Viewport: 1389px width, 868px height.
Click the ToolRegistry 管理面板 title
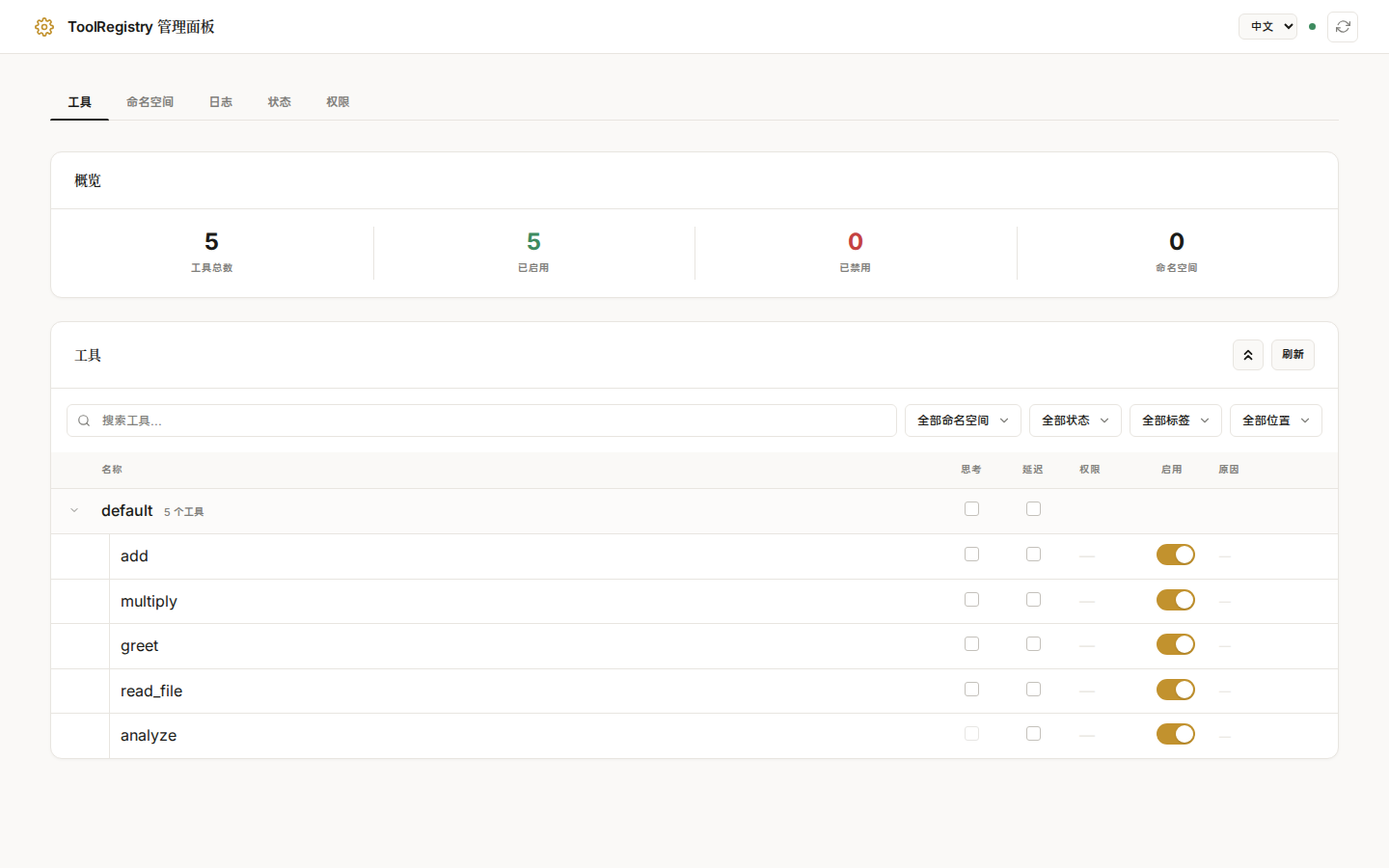[141, 27]
